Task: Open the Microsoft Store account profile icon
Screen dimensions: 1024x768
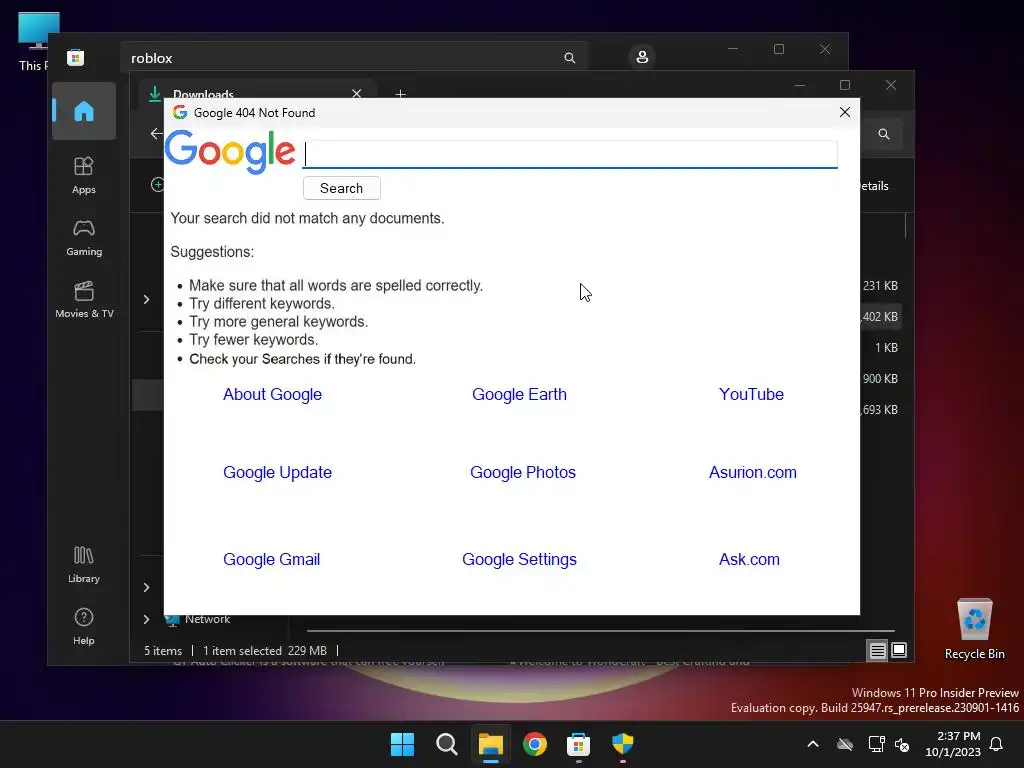Action: click(642, 57)
